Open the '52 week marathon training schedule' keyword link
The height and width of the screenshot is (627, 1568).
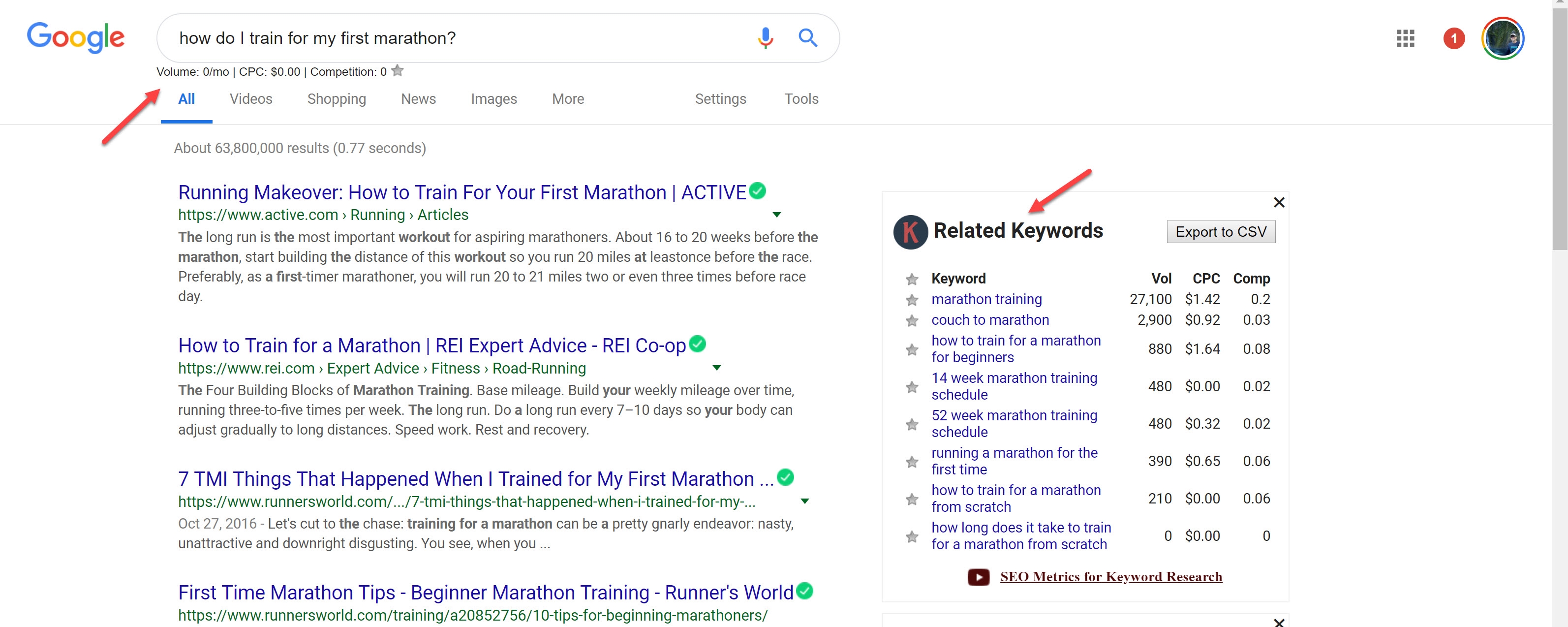(x=1014, y=423)
